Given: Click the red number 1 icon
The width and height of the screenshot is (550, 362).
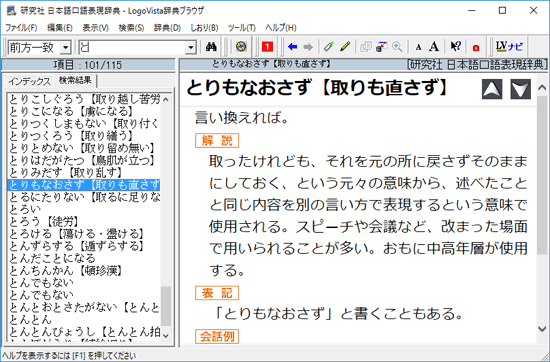Looking at the screenshot, I should [267, 47].
